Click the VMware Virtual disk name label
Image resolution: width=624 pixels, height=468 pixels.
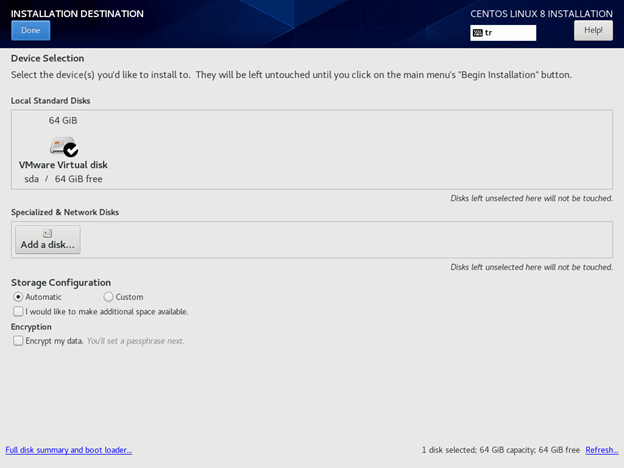63,165
